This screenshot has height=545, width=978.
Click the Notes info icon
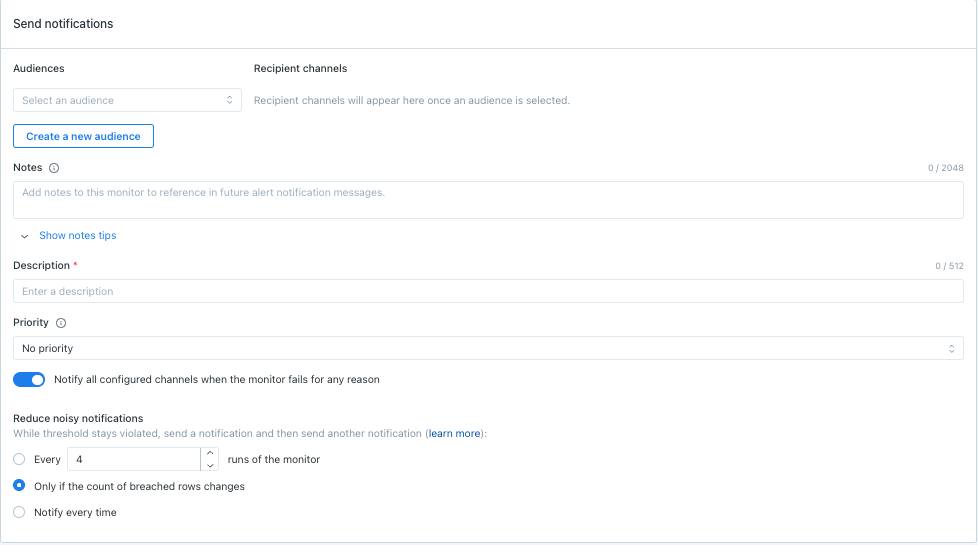(54, 168)
